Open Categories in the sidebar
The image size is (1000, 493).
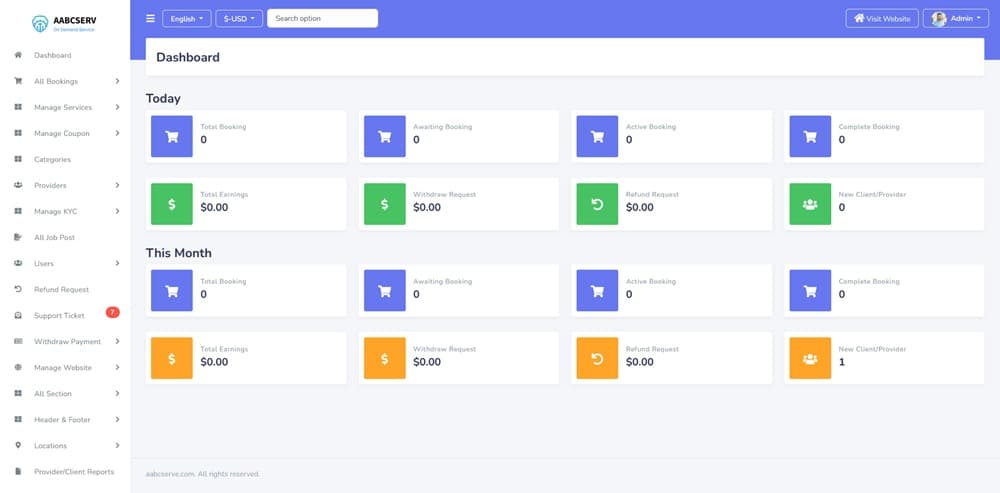52,159
